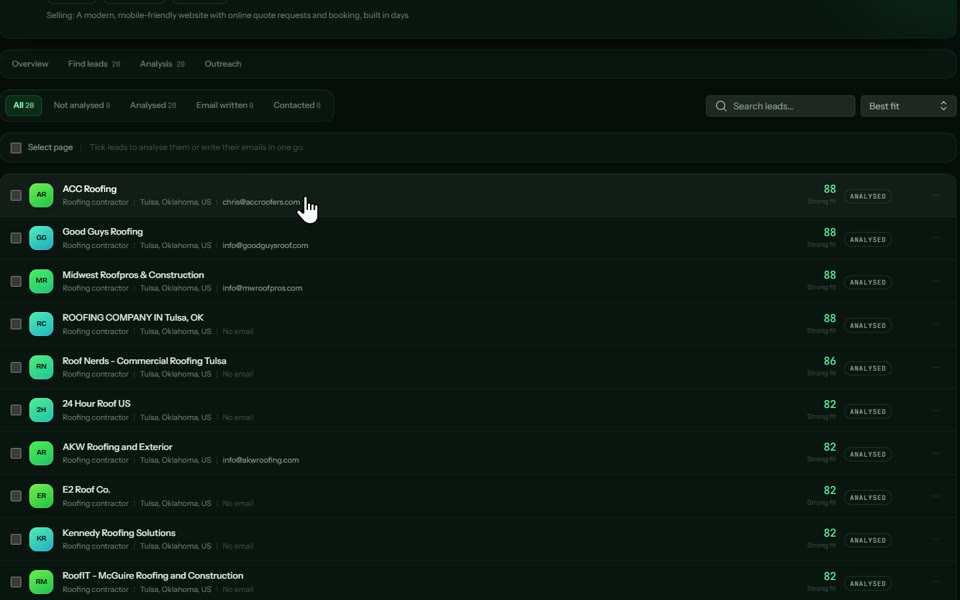Open the ACC Roofing lead name
This screenshot has height=600, width=960.
89,189
